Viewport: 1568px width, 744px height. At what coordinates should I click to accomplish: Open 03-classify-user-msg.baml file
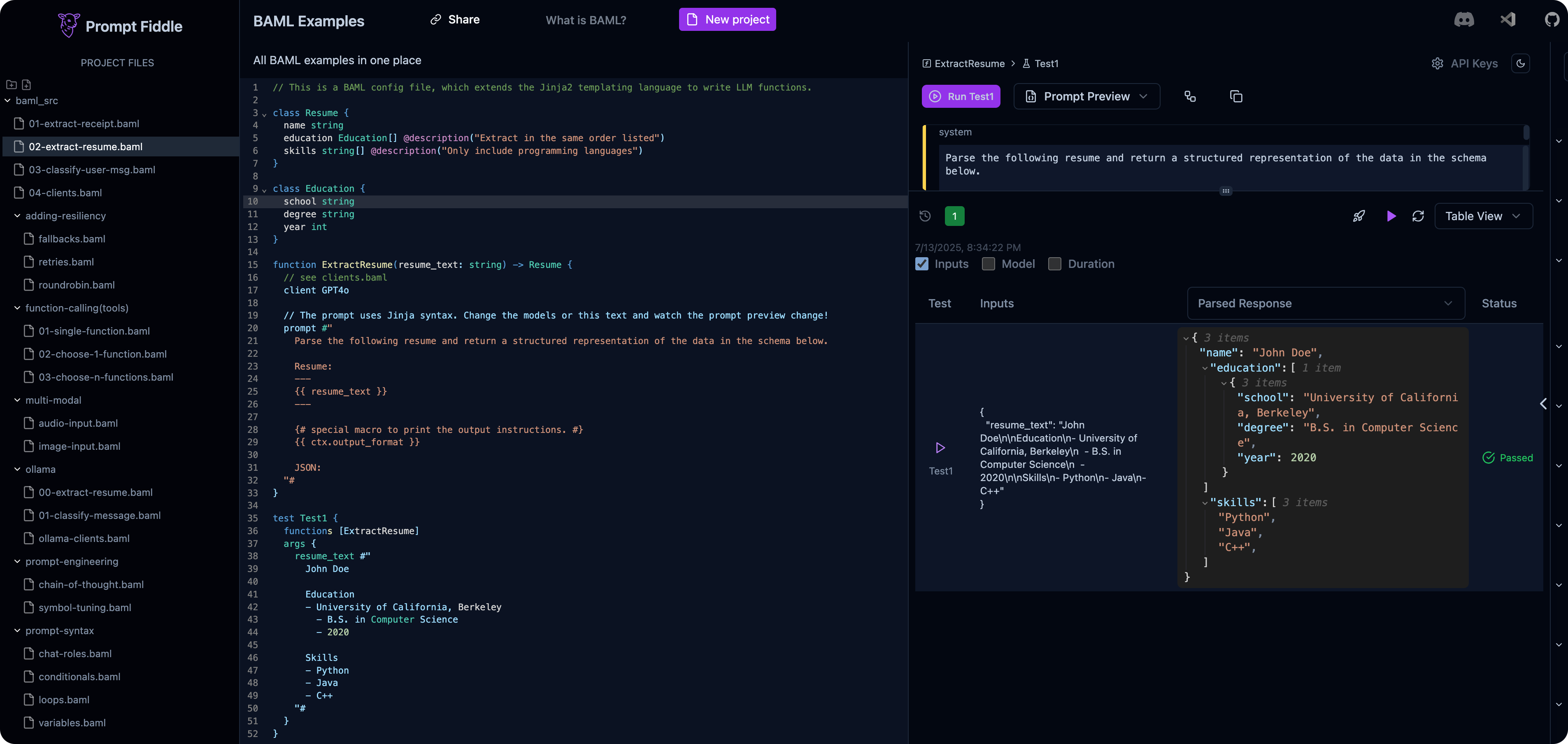pyautogui.click(x=92, y=170)
